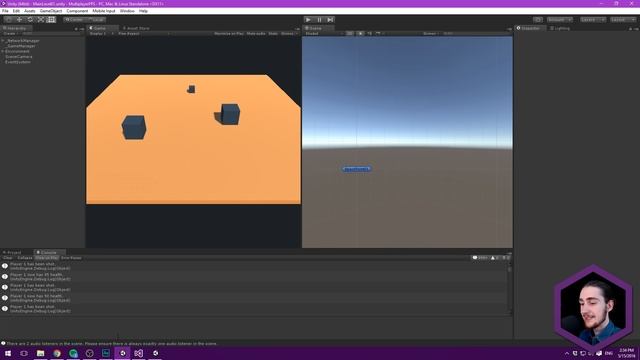The height and width of the screenshot is (360, 640).
Task: Select the Rotate tool
Action: 30,20
